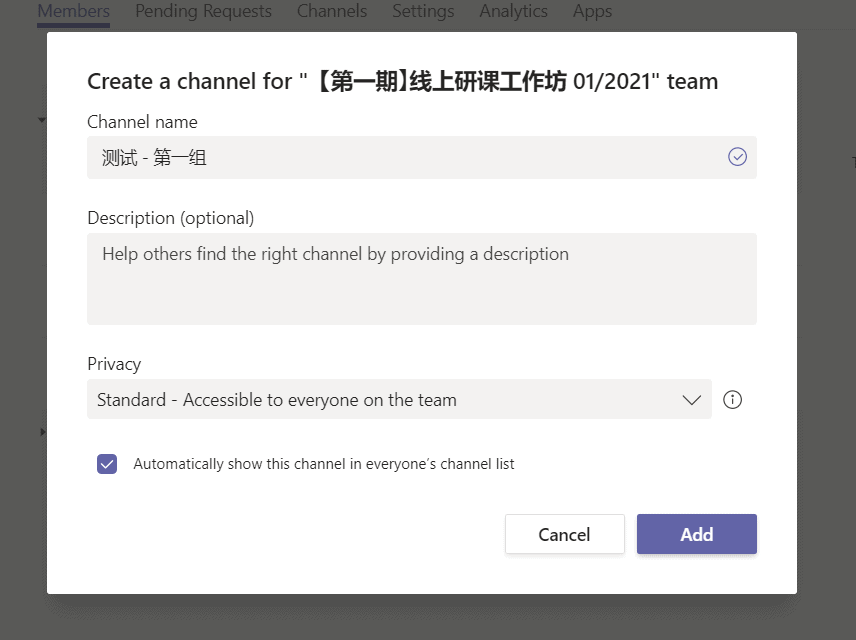View the Analytics tab

coord(513,12)
